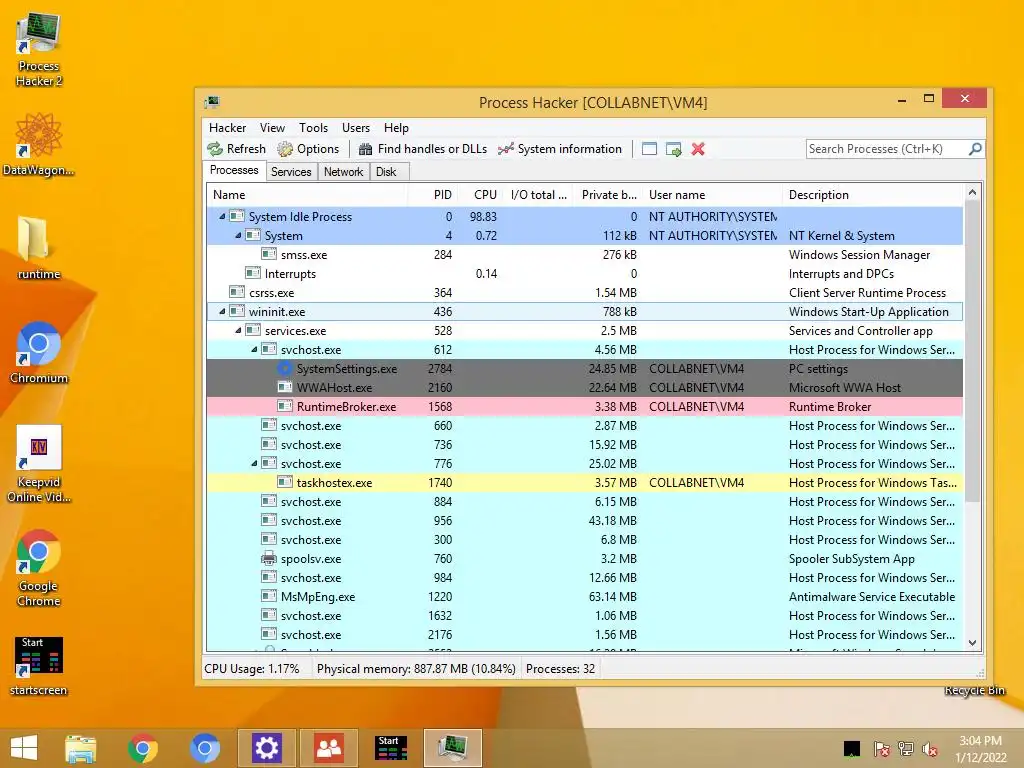The width and height of the screenshot is (1024, 768).
Task: Click Physical memory status bar entry
Action: [416, 669]
